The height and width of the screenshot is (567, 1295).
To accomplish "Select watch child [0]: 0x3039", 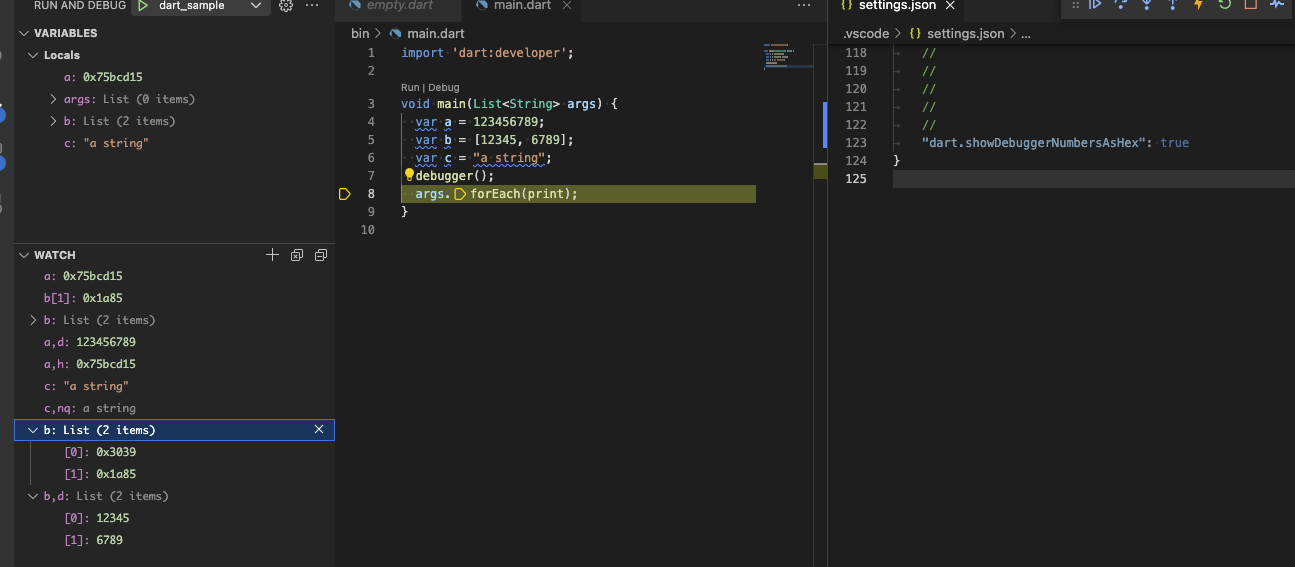I will click(174, 452).
